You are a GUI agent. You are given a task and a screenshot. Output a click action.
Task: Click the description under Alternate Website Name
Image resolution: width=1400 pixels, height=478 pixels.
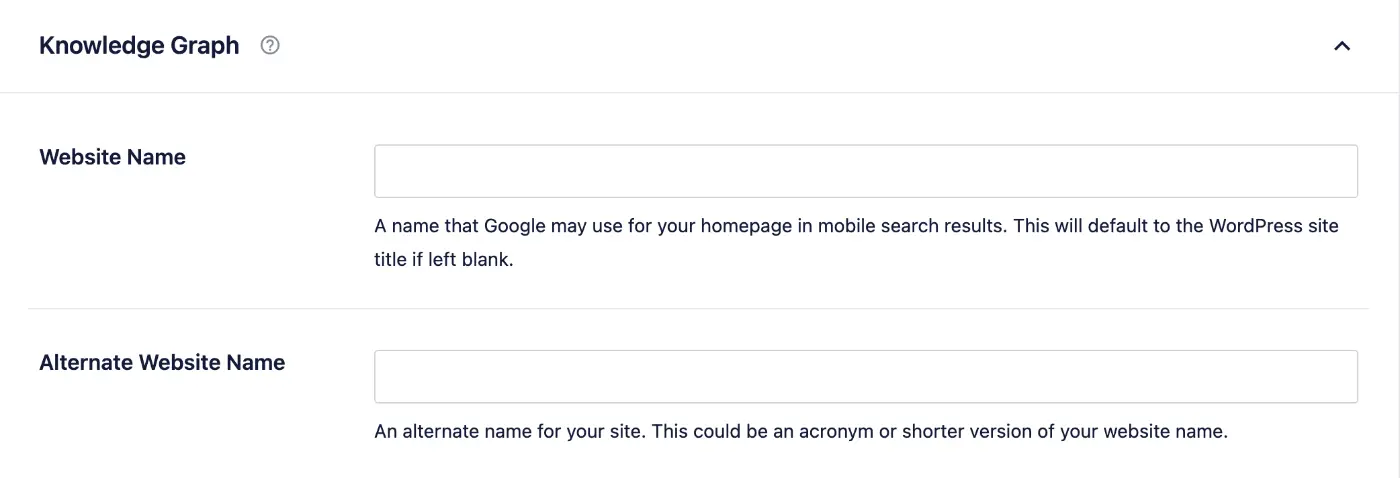(800, 432)
